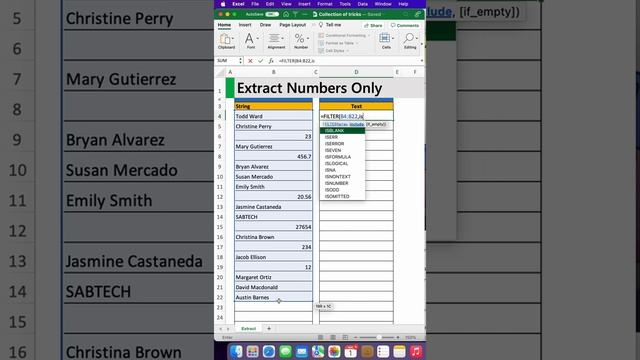Open Reminders from the Dock
The image size is (640, 360).
383,351
